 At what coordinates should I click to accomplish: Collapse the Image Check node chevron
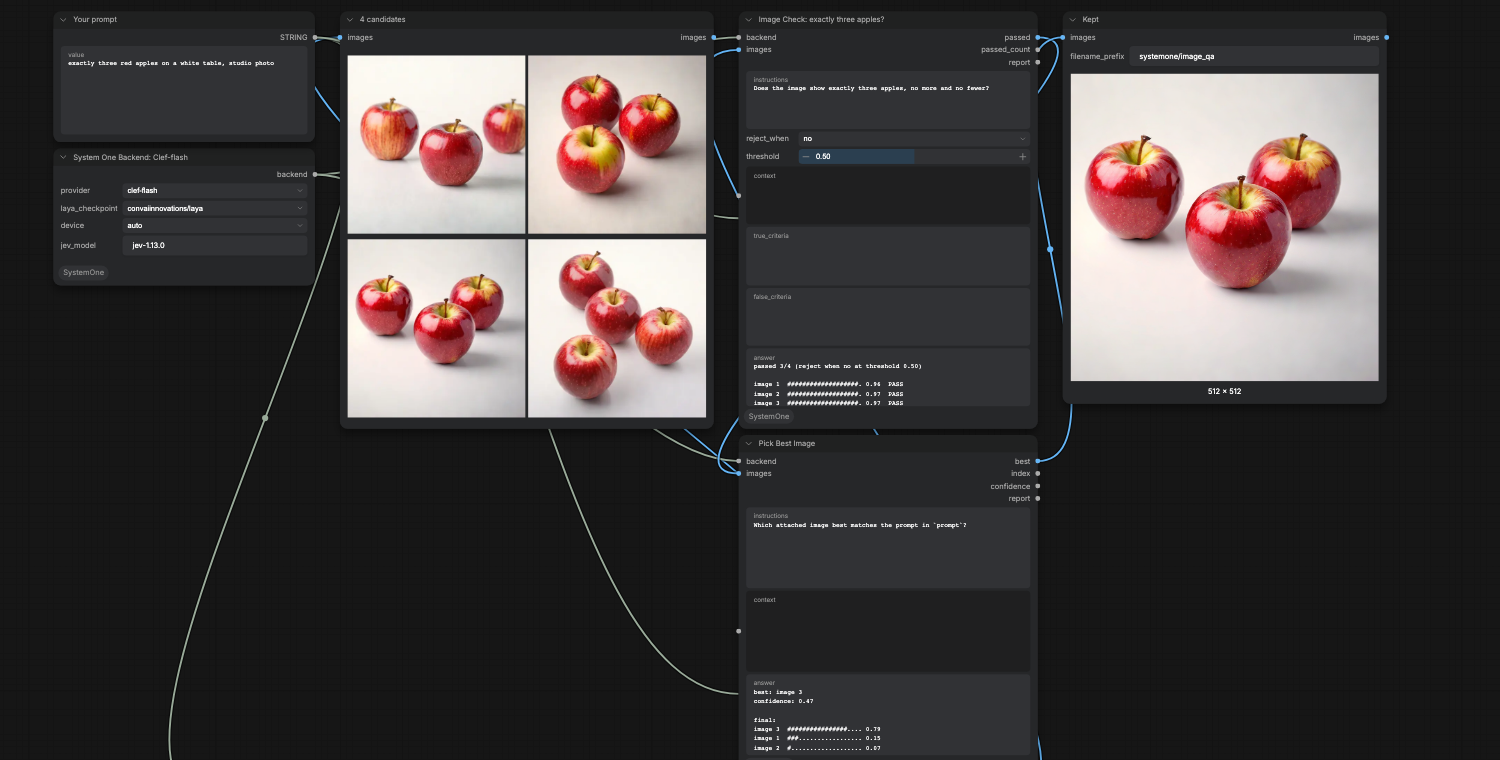748,19
